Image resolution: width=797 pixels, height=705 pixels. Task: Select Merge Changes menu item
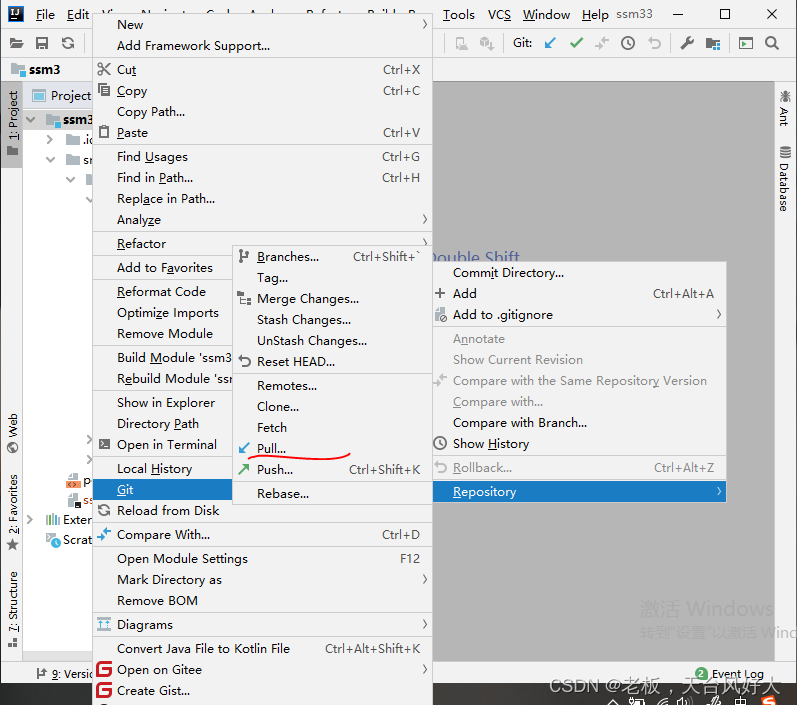coord(332,299)
